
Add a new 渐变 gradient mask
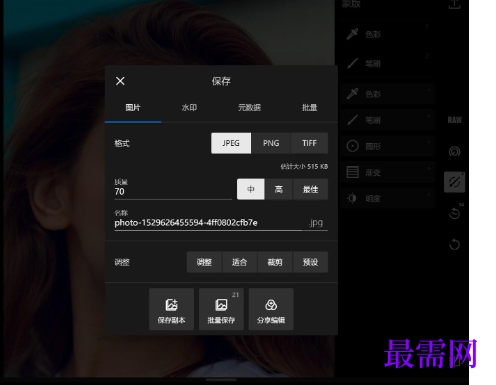coord(388,172)
